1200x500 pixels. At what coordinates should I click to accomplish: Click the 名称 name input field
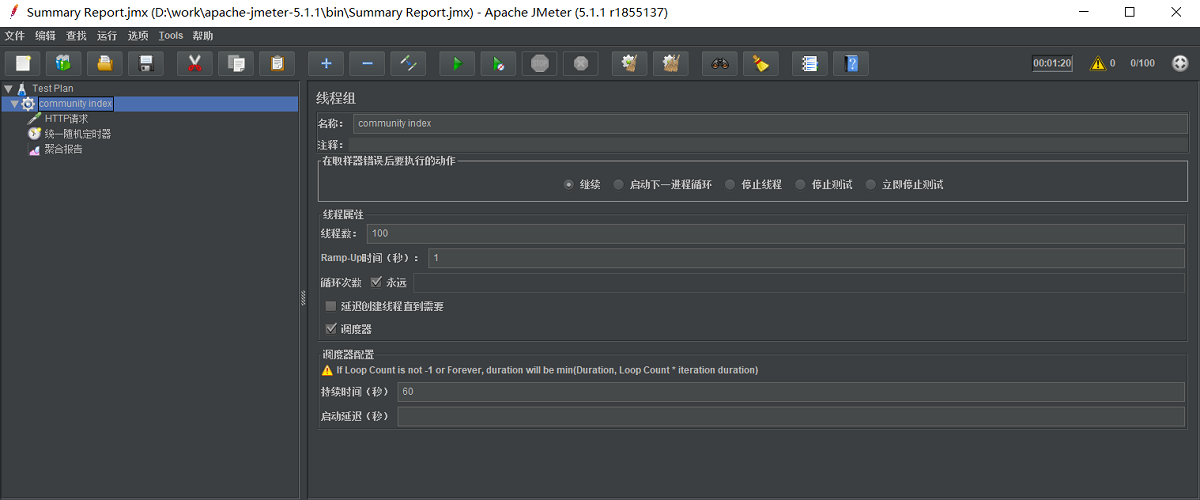coord(769,123)
